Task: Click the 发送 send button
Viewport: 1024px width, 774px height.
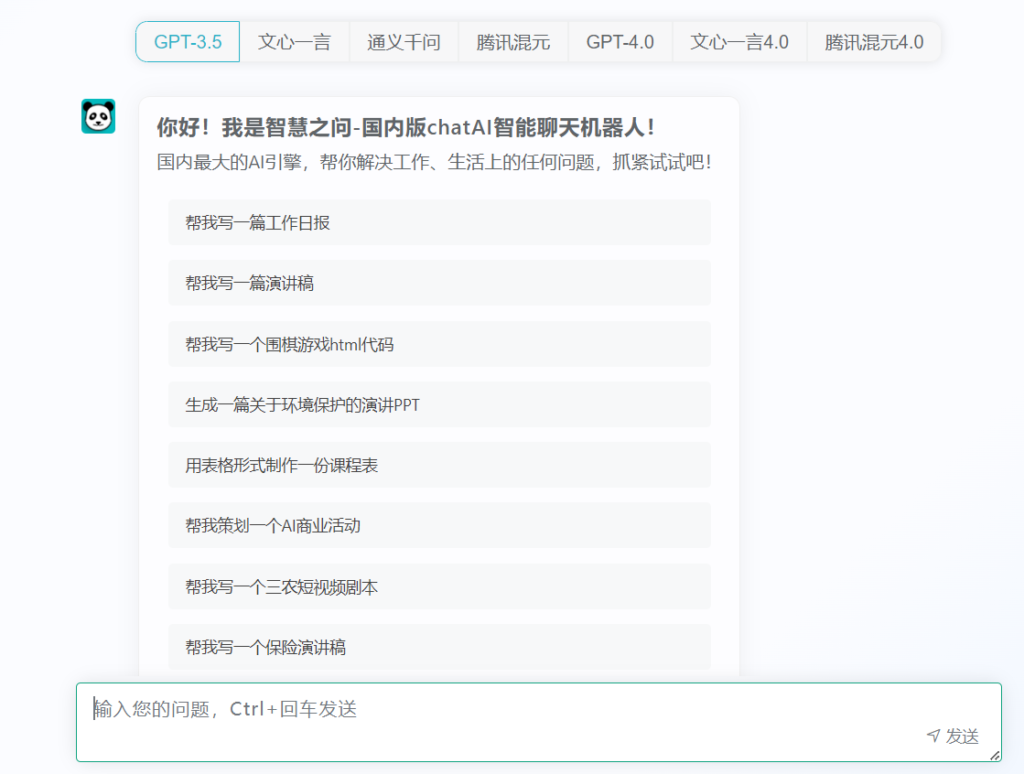Action: [953, 736]
